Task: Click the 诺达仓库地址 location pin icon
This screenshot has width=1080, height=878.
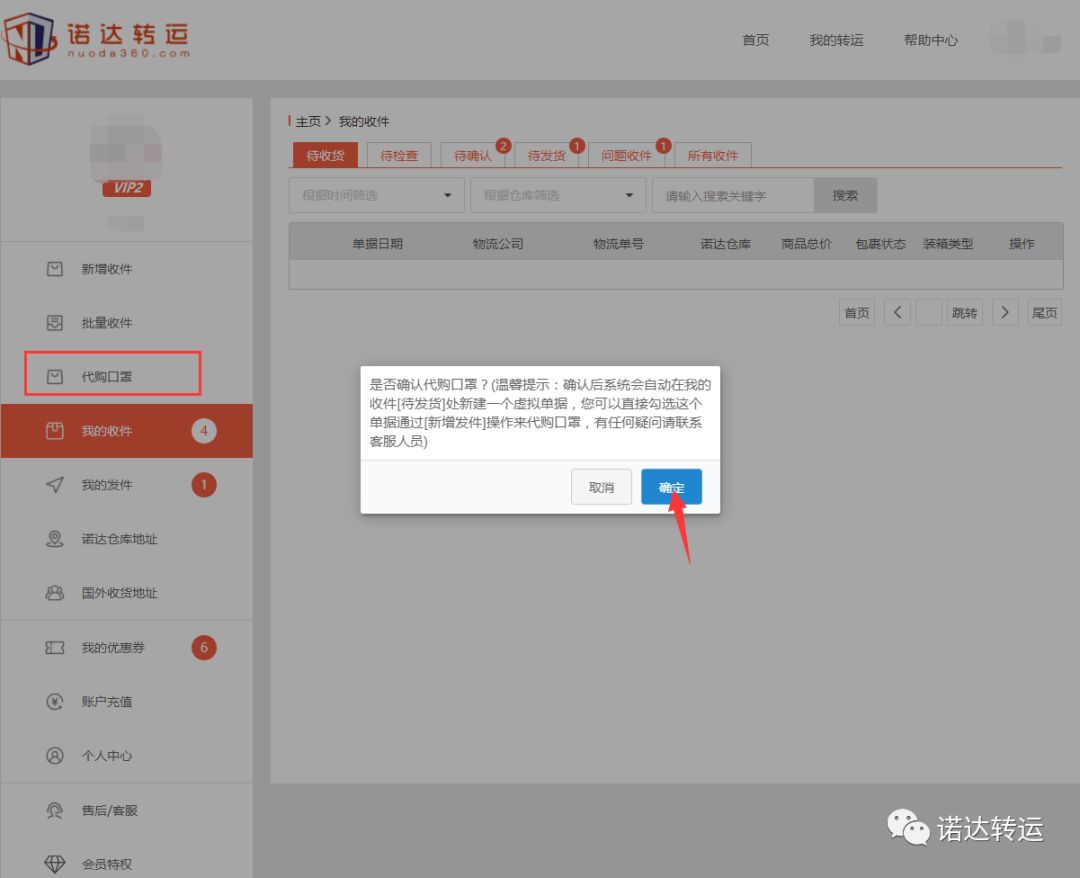Action: [55, 539]
